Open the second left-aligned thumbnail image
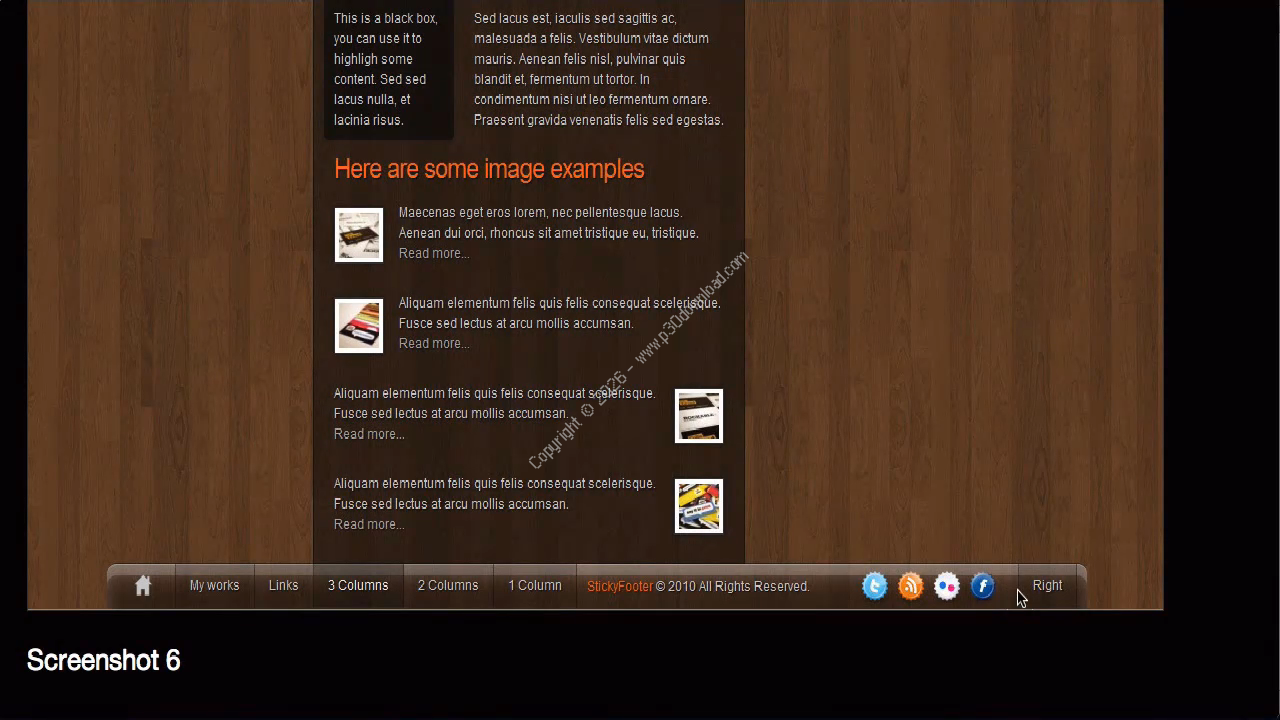 pos(359,326)
